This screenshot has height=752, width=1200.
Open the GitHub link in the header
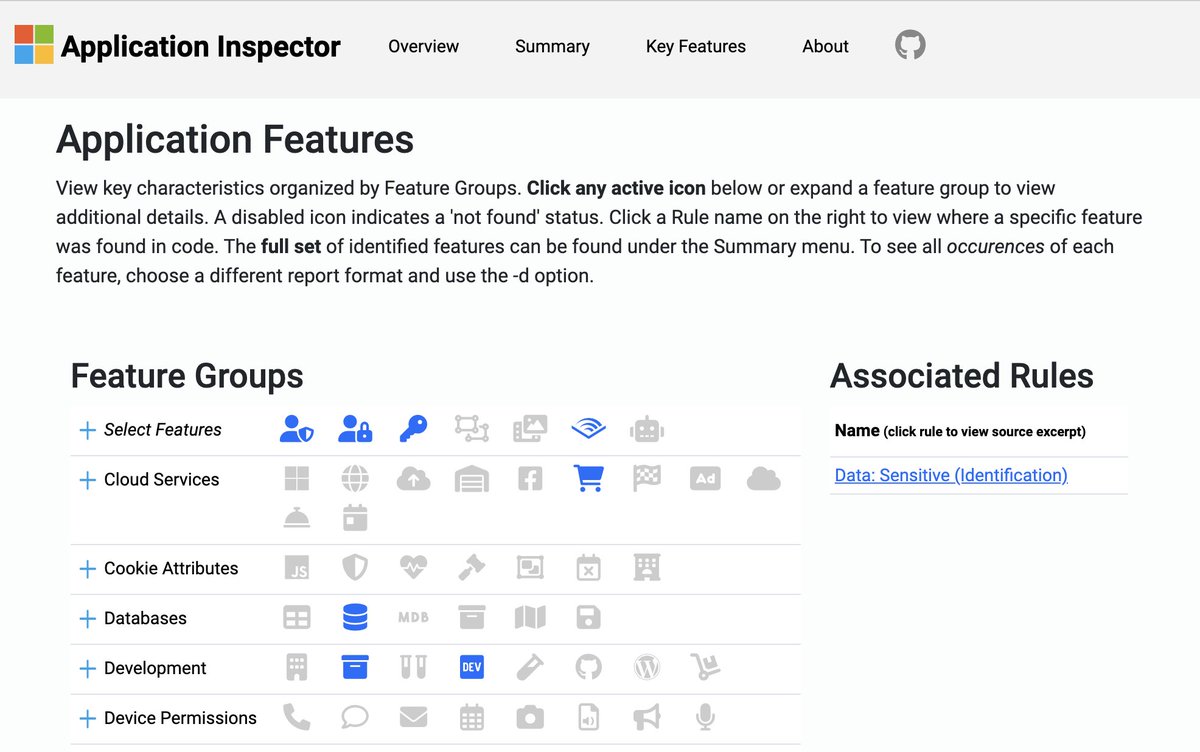pyautogui.click(x=910, y=45)
